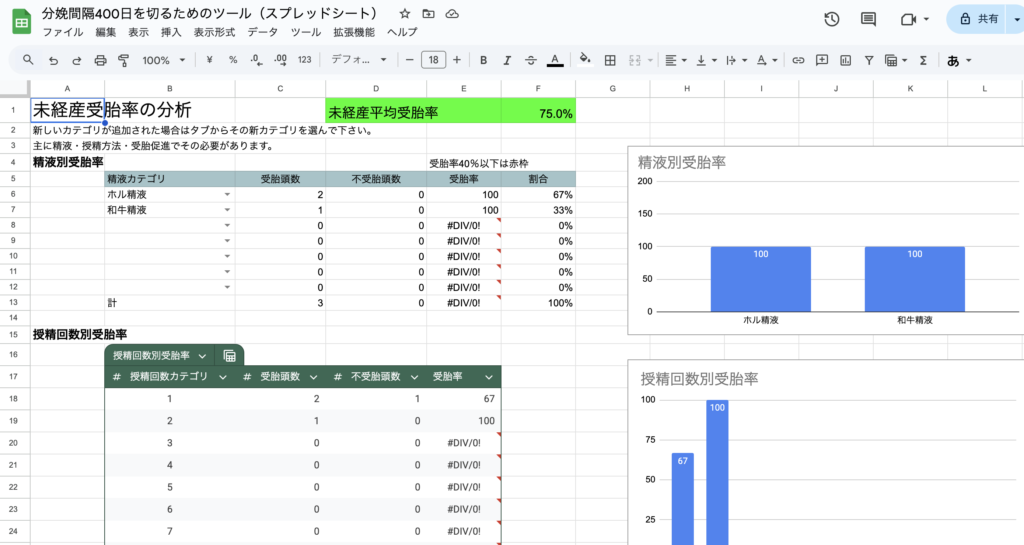Open the borders tool
The image size is (1024, 545).
click(x=610, y=60)
